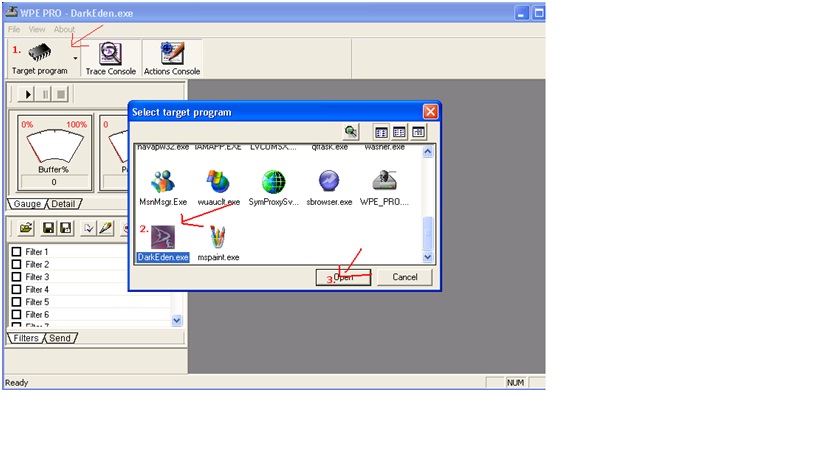Enable the Filter 2 checkbox

click(x=17, y=264)
